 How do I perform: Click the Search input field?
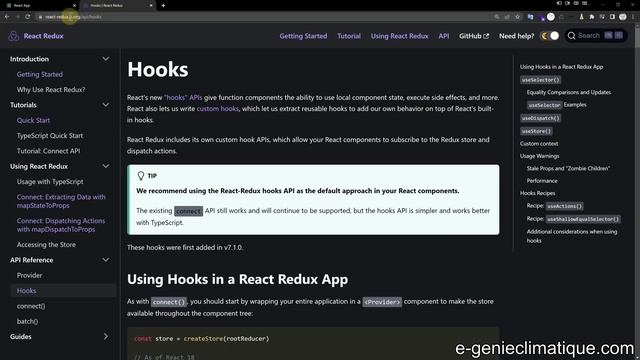[x=596, y=36]
